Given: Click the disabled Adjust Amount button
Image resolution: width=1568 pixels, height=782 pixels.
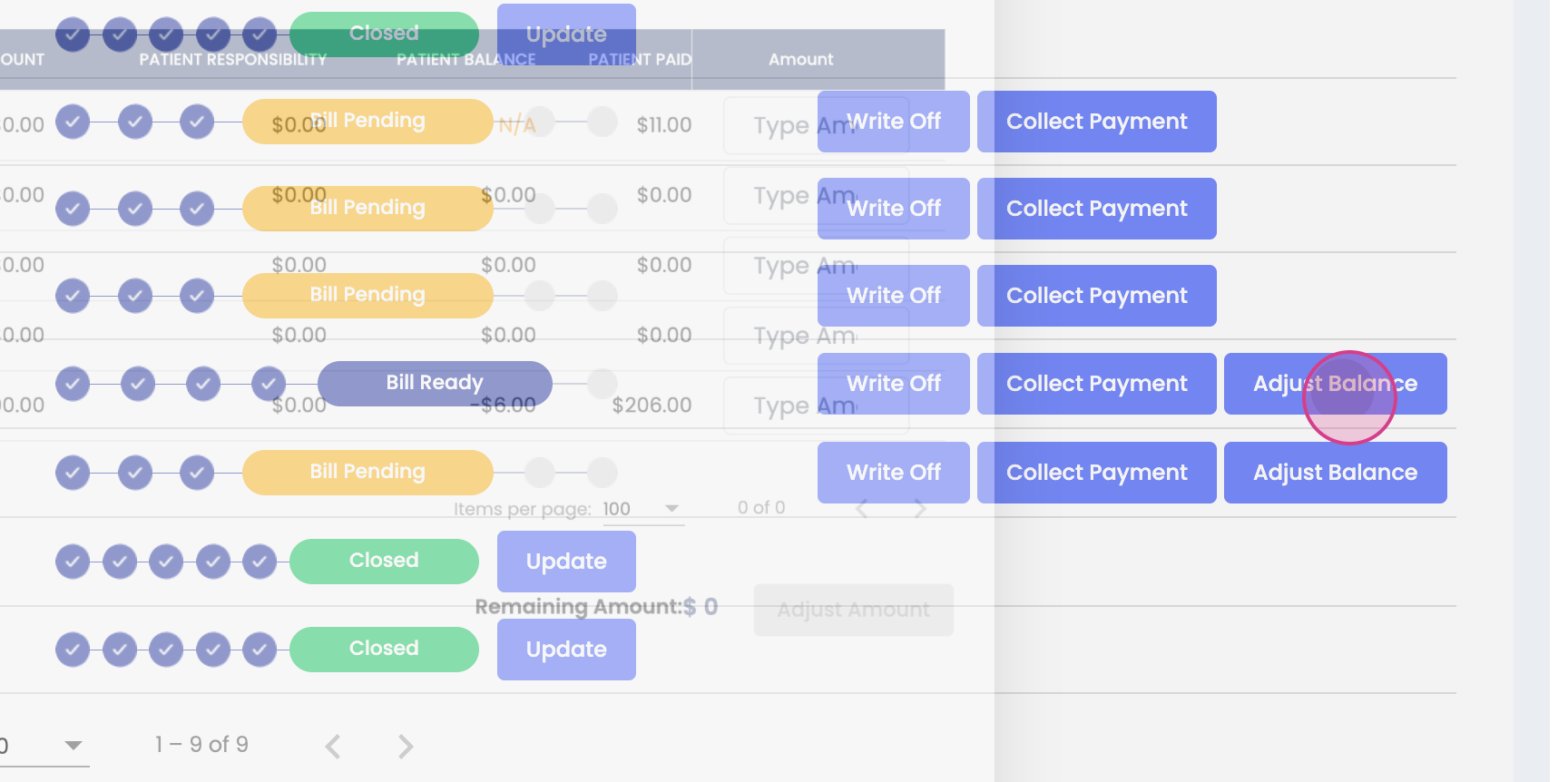Looking at the screenshot, I should (x=853, y=610).
